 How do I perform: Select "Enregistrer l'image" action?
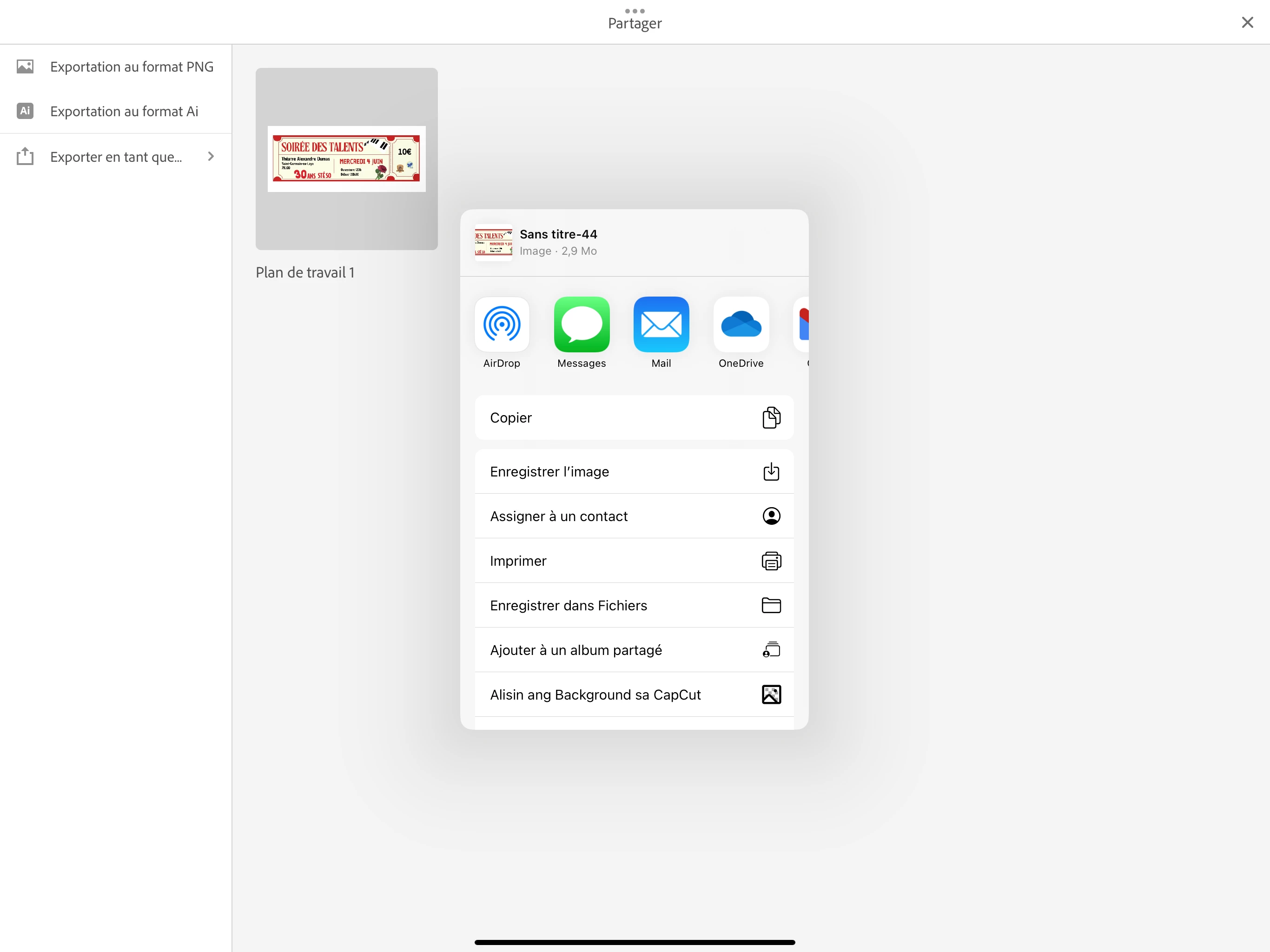[634, 471]
